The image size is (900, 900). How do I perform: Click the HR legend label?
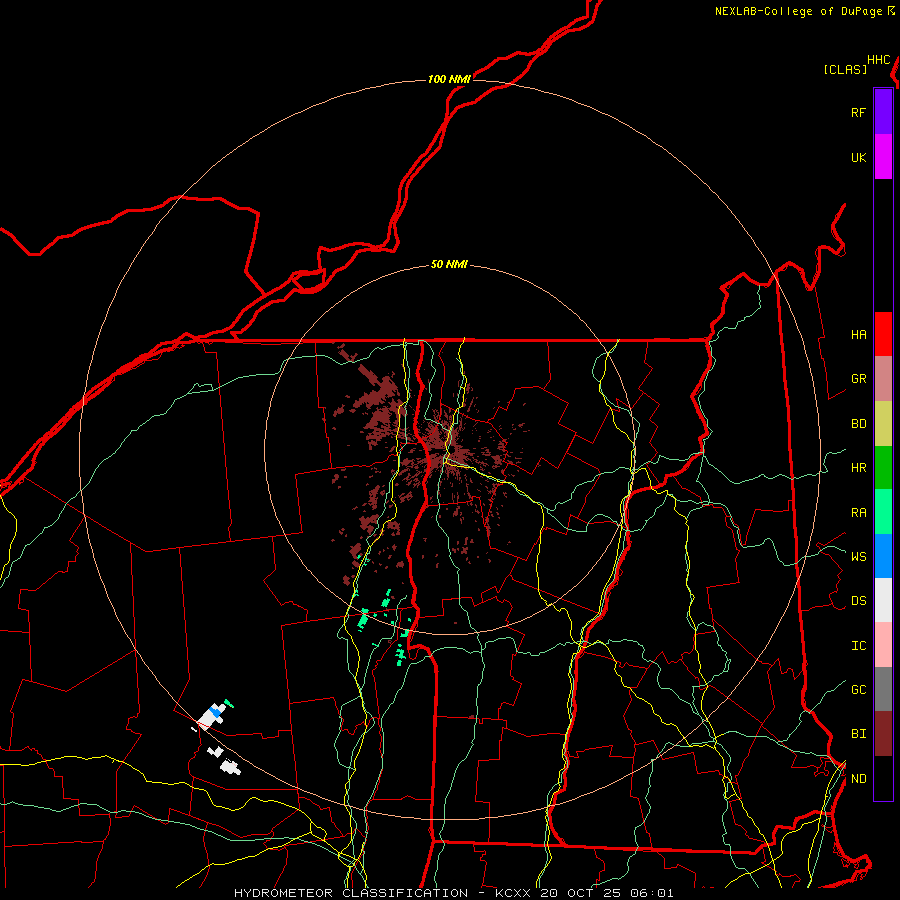tap(858, 468)
